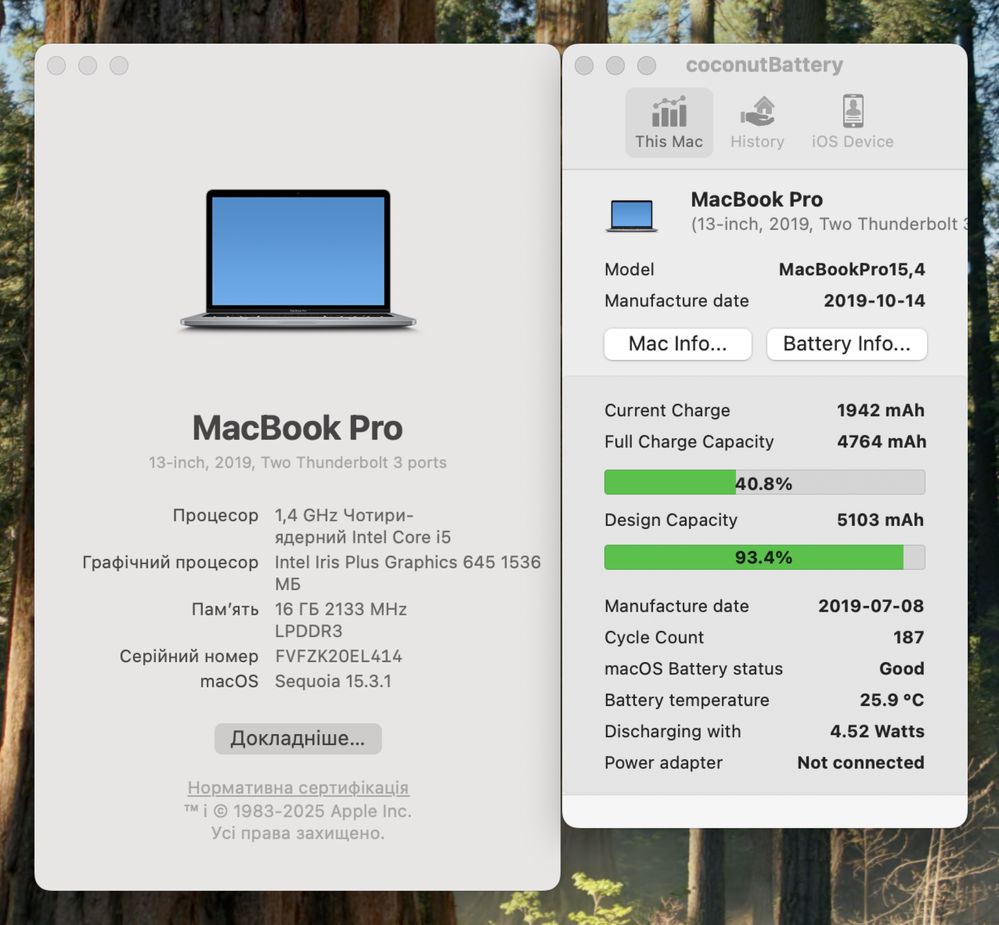Click the 1942 mAh current charge value
Screen dimensions: 999x925
880,410
